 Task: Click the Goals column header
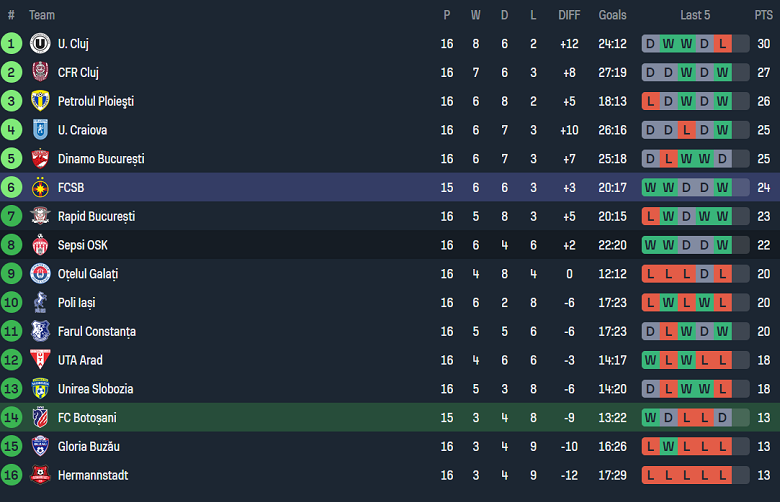tap(612, 15)
